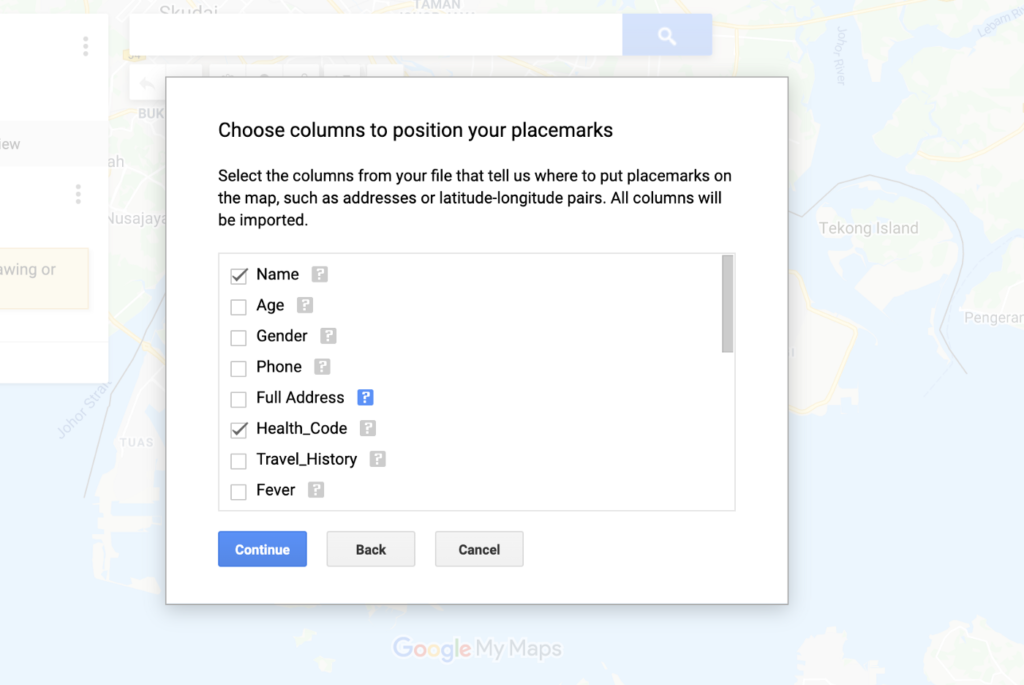The image size is (1024, 685).
Task: Click the Continue button
Action: (263, 549)
